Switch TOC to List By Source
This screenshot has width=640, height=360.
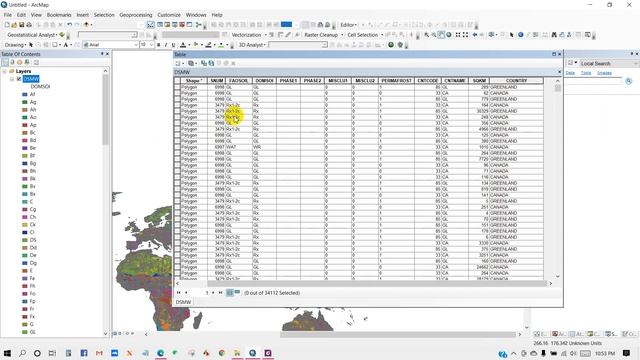(x=12, y=62)
